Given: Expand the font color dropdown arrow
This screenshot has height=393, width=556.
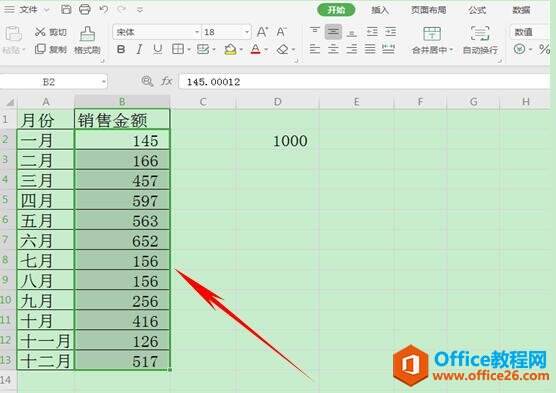Looking at the screenshot, I should pyautogui.click(x=266, y=50).
